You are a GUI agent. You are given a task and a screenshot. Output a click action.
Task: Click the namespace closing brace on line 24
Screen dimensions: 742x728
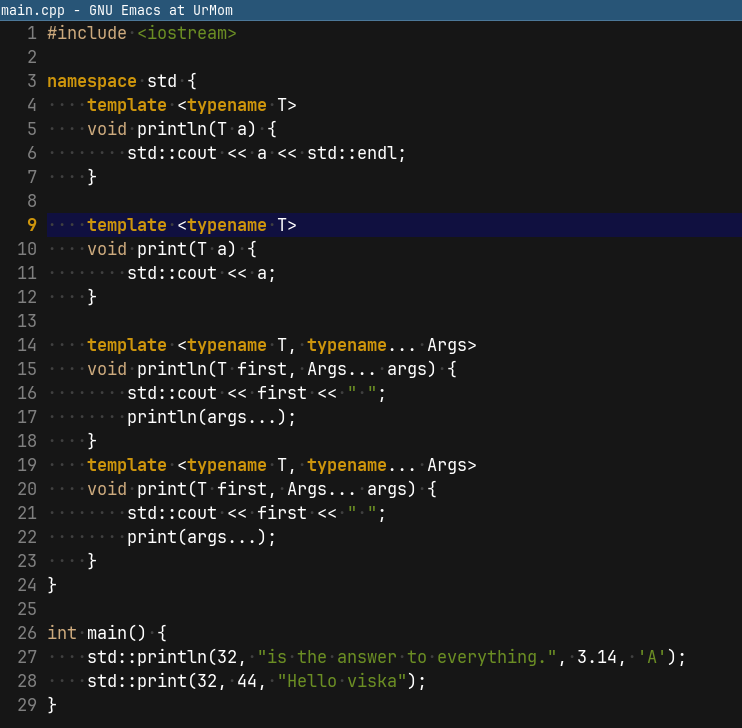coord(52,585)
